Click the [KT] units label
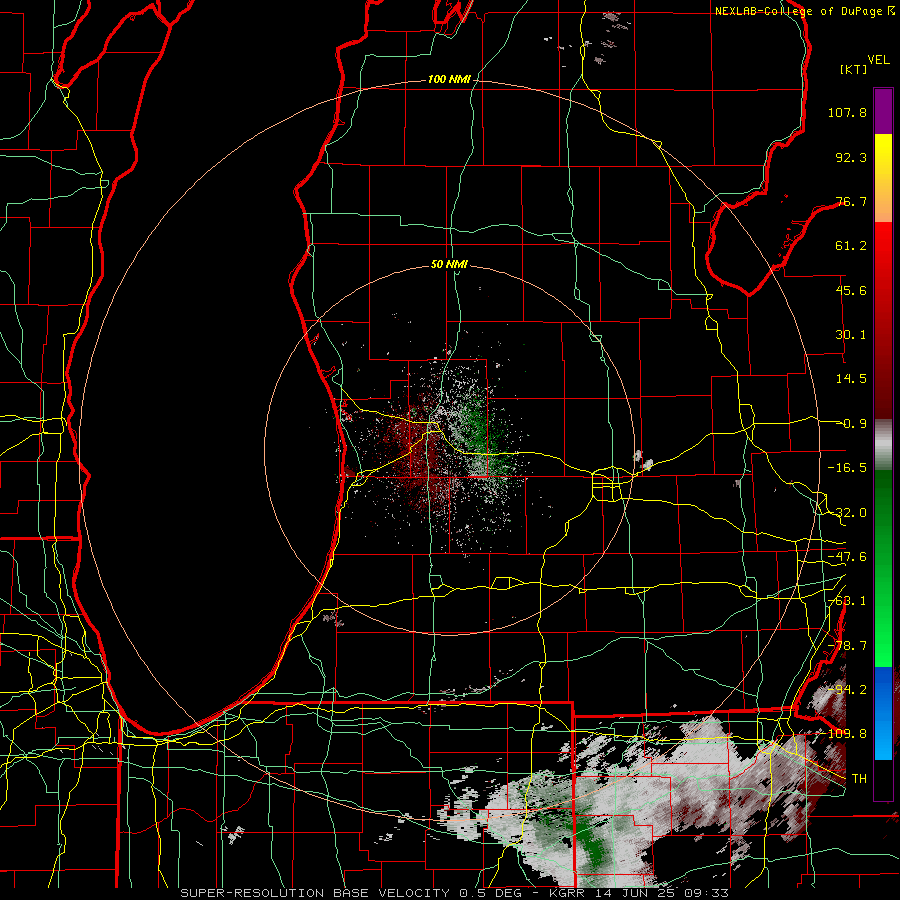The width and height of the screenshot is (900, 900). coord(854,69)
